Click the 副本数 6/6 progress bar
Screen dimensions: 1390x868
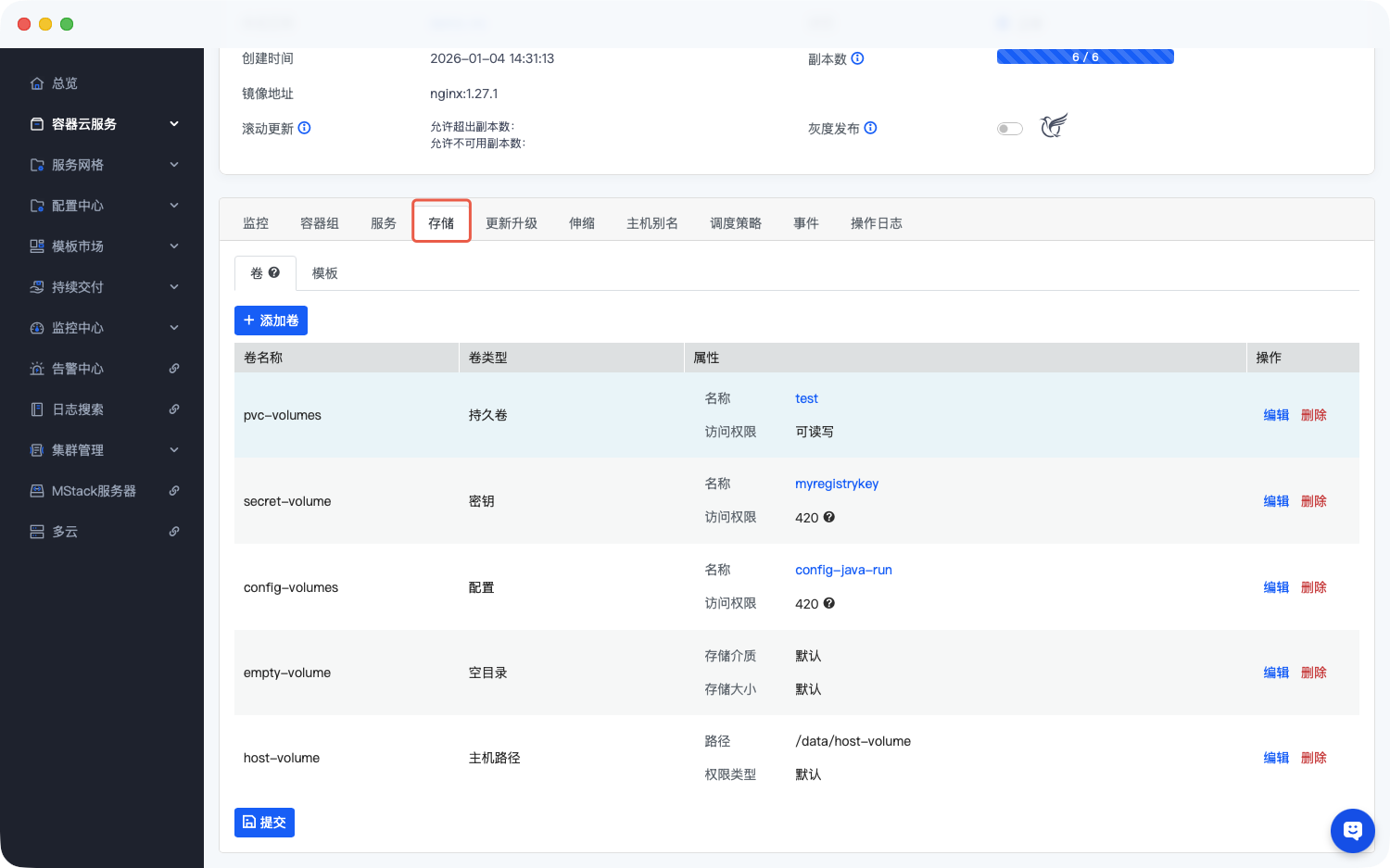[1084, 57]
